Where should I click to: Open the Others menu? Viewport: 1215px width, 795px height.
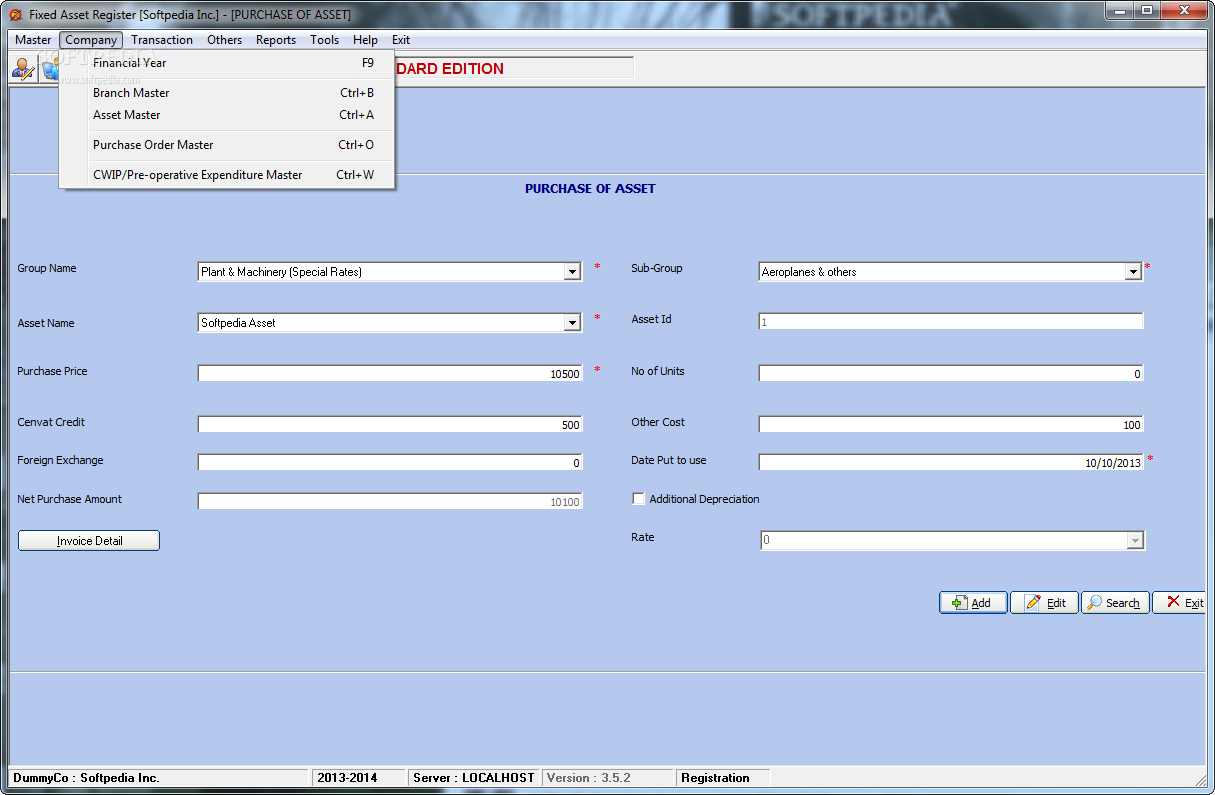point(225,40)
